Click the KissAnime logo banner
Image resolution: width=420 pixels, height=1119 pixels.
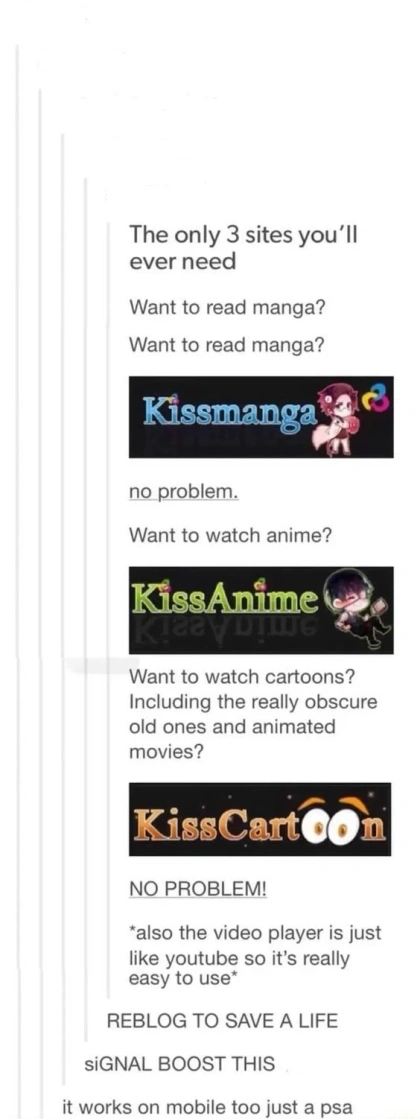pos(261,610)
